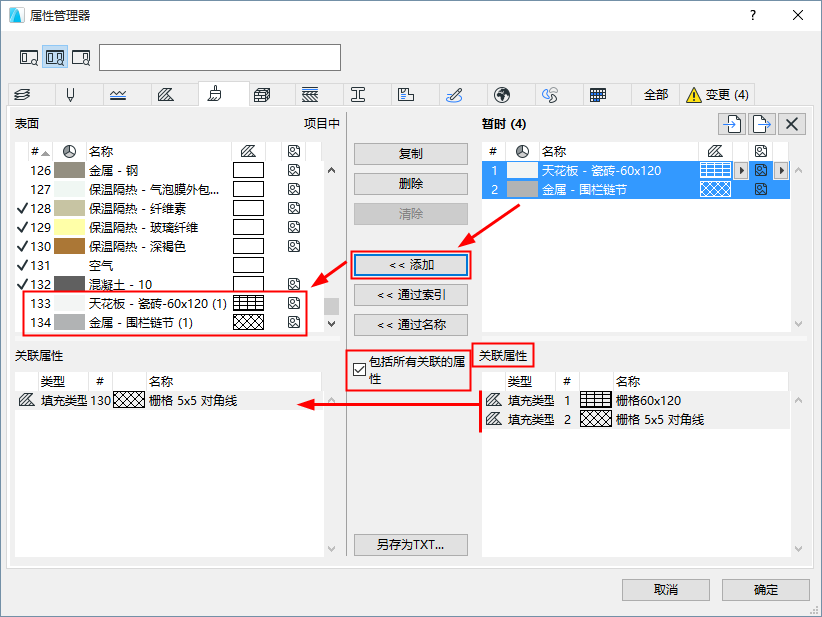
Task: Click the left list fill-pattern column header
Action: pyautogui.click(x=248, y=151)
